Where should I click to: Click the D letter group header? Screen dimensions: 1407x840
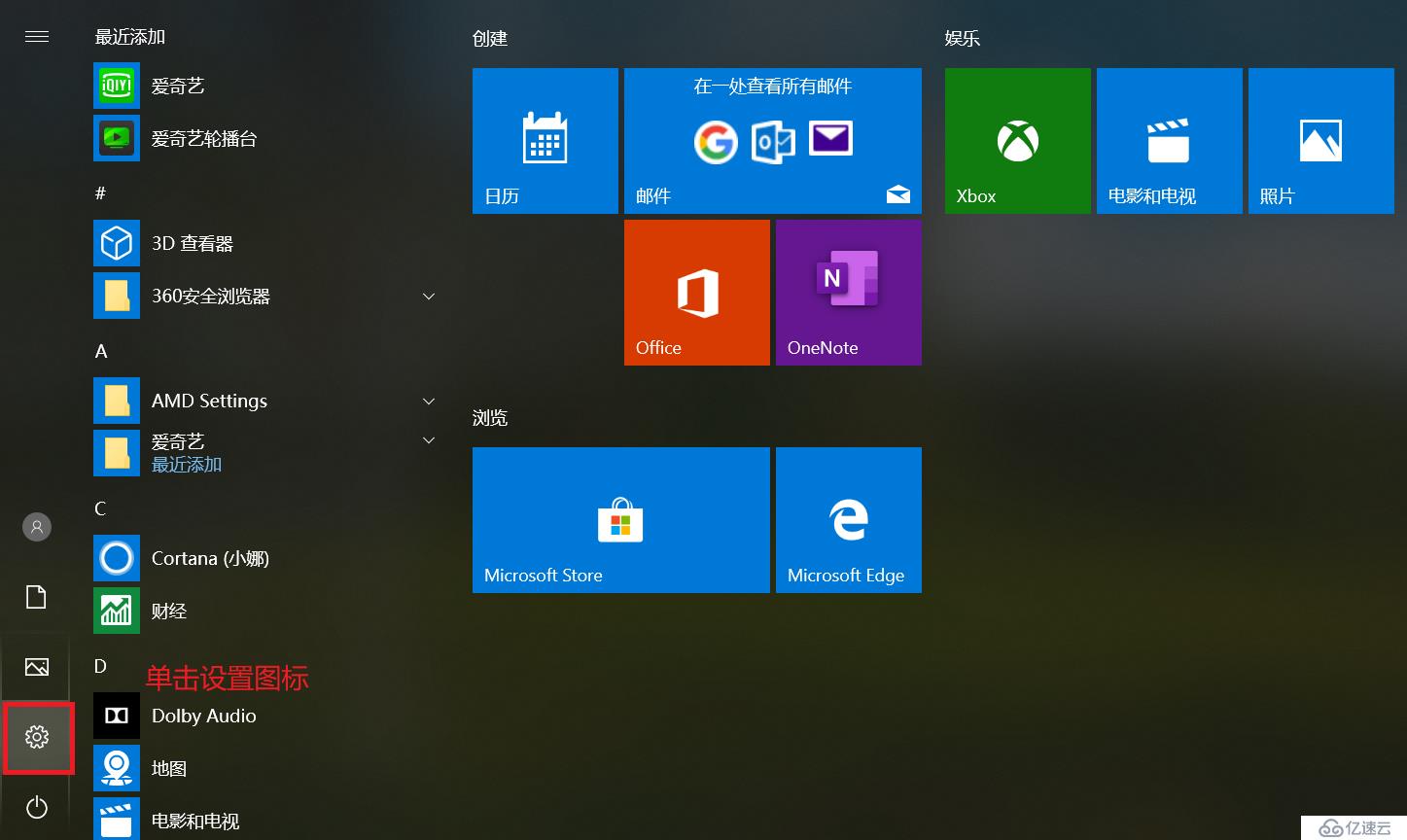click(x=100, y=666)
